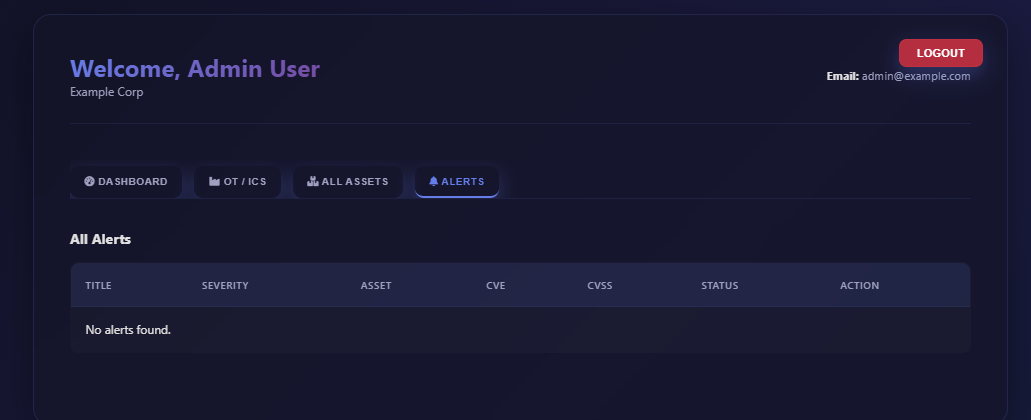This screenshot has width=1031, height=420.
Task: Click the Status column header
Action: [x=720, y=286]
